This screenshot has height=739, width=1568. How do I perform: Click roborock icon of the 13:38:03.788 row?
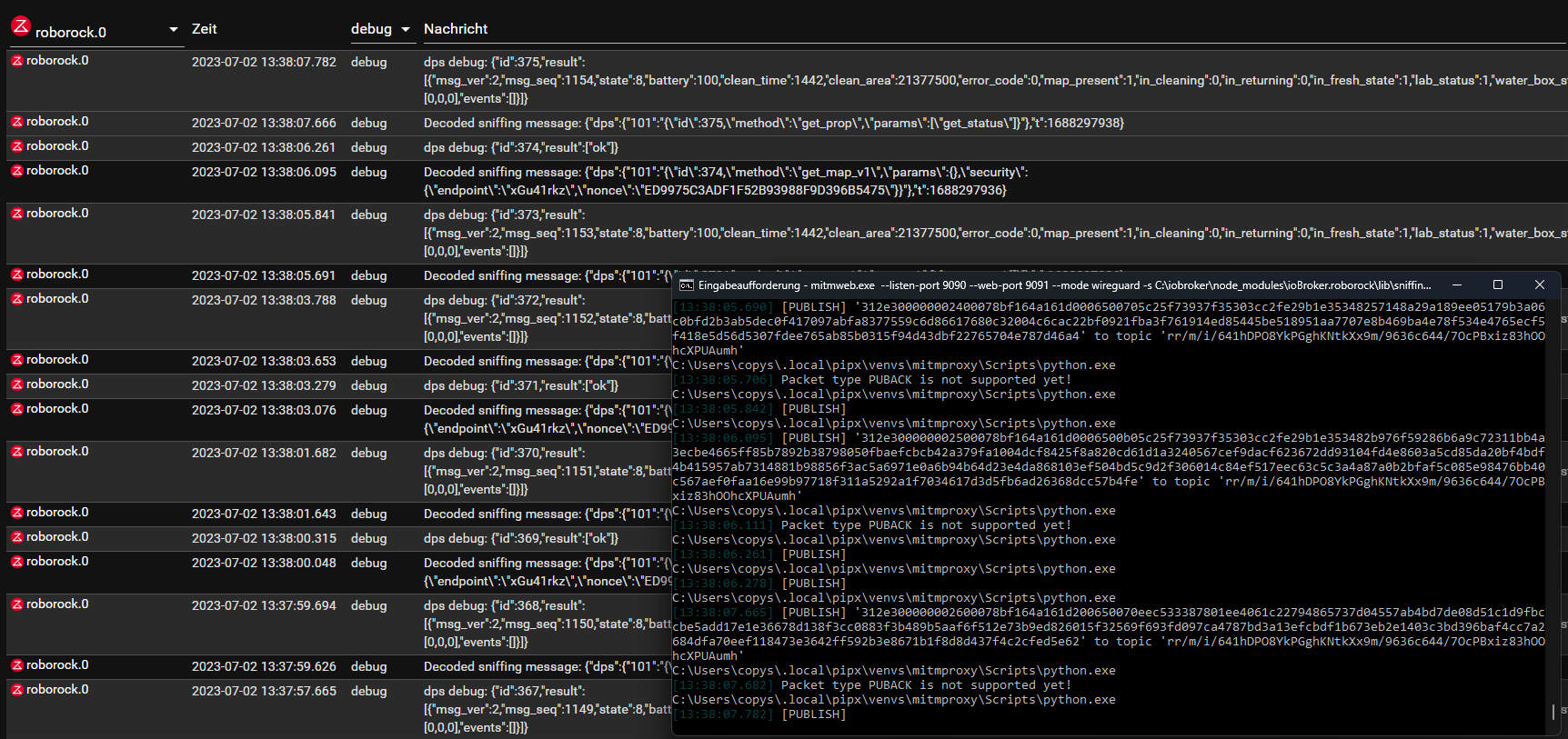click(x=17, y=299)
